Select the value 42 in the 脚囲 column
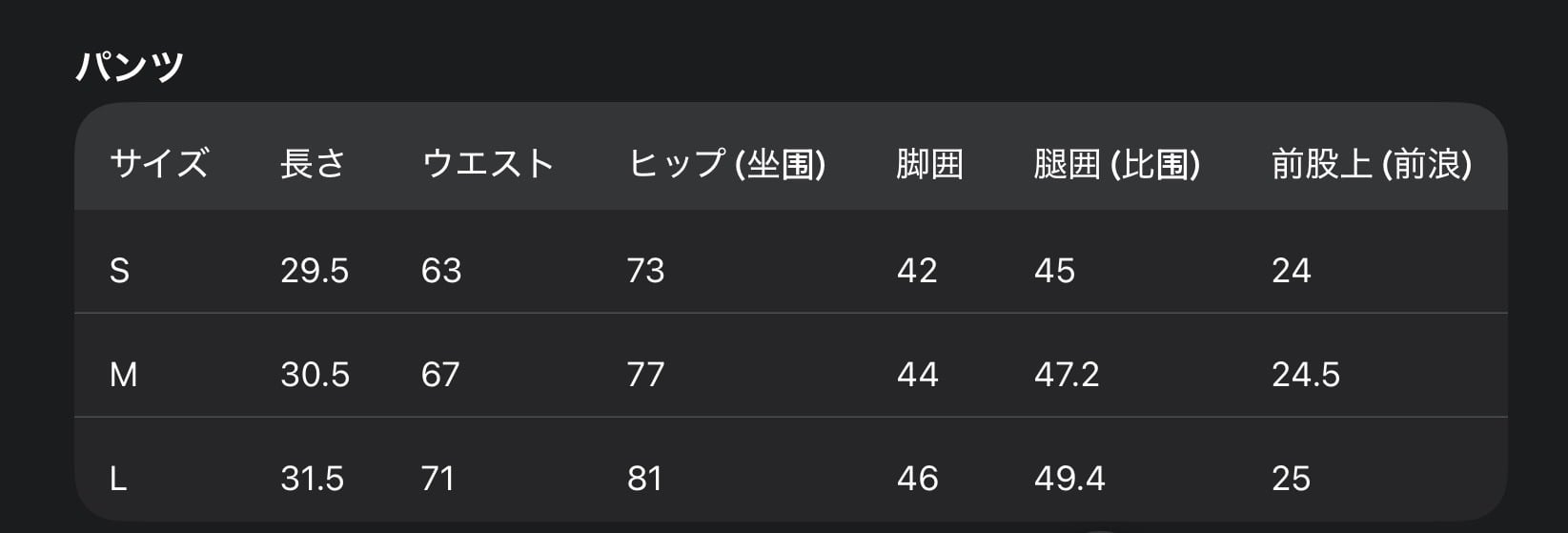Screen dimensions: 1568x533 (917, 271)
